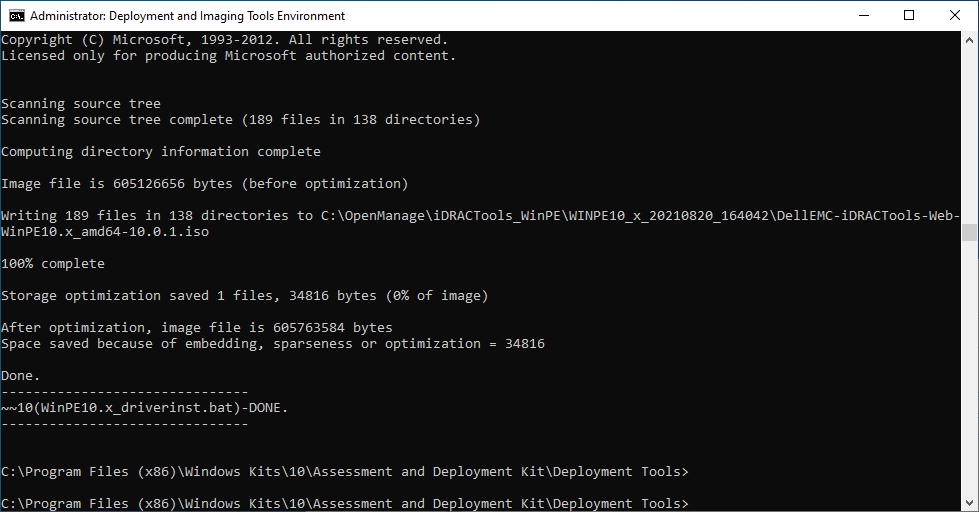Viewport: 979px width, 512px height.
Task: Click the window title text 'Administrator: Deployment and Imaging Tools Environment'
Action: click(187, 16)
